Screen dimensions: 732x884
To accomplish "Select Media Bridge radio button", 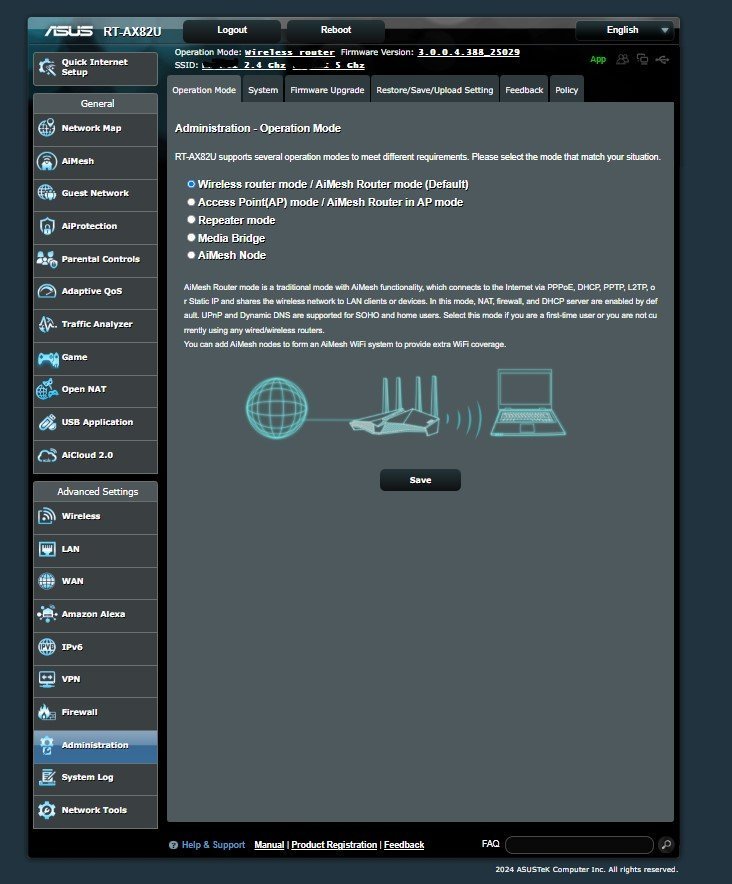I will 191,237.
